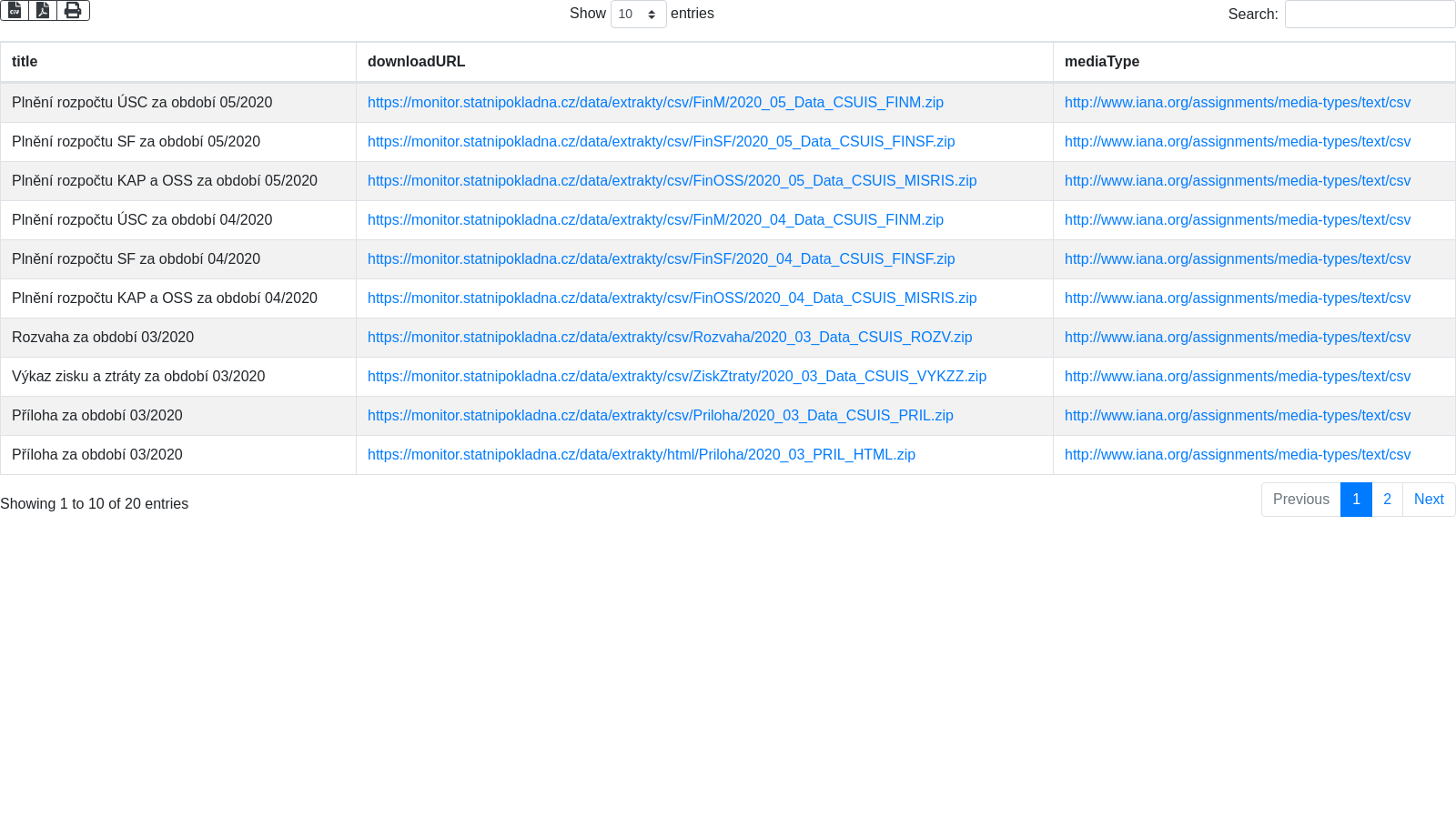Open the 2020_04_Data_CSUIS_MISRIS.zip link
The width and height of the screenshot is (1456, 819).
pyautogui.click(x=672, y=298)
